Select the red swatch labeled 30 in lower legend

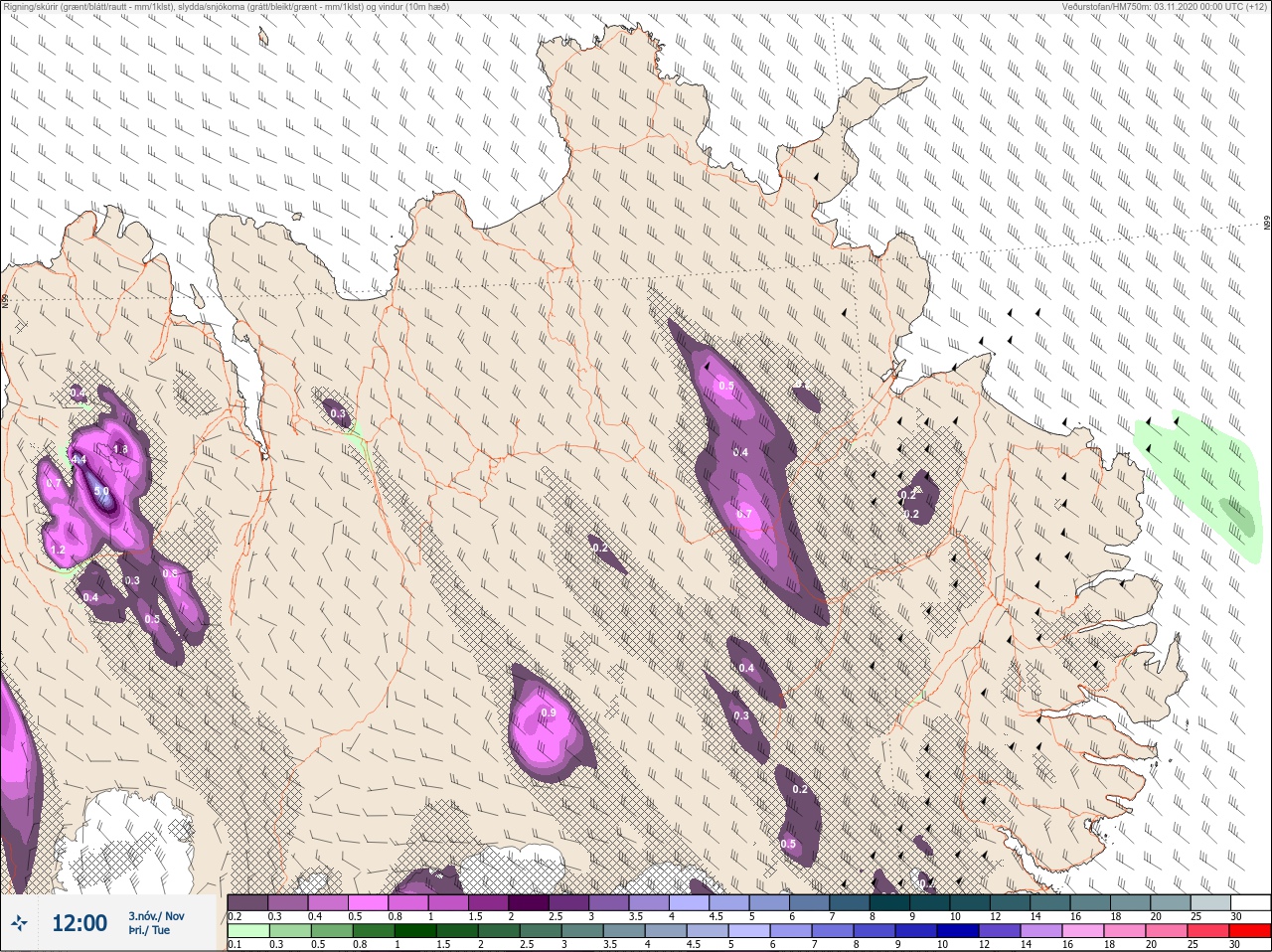pyautogui.click(x=1250, y=930)
